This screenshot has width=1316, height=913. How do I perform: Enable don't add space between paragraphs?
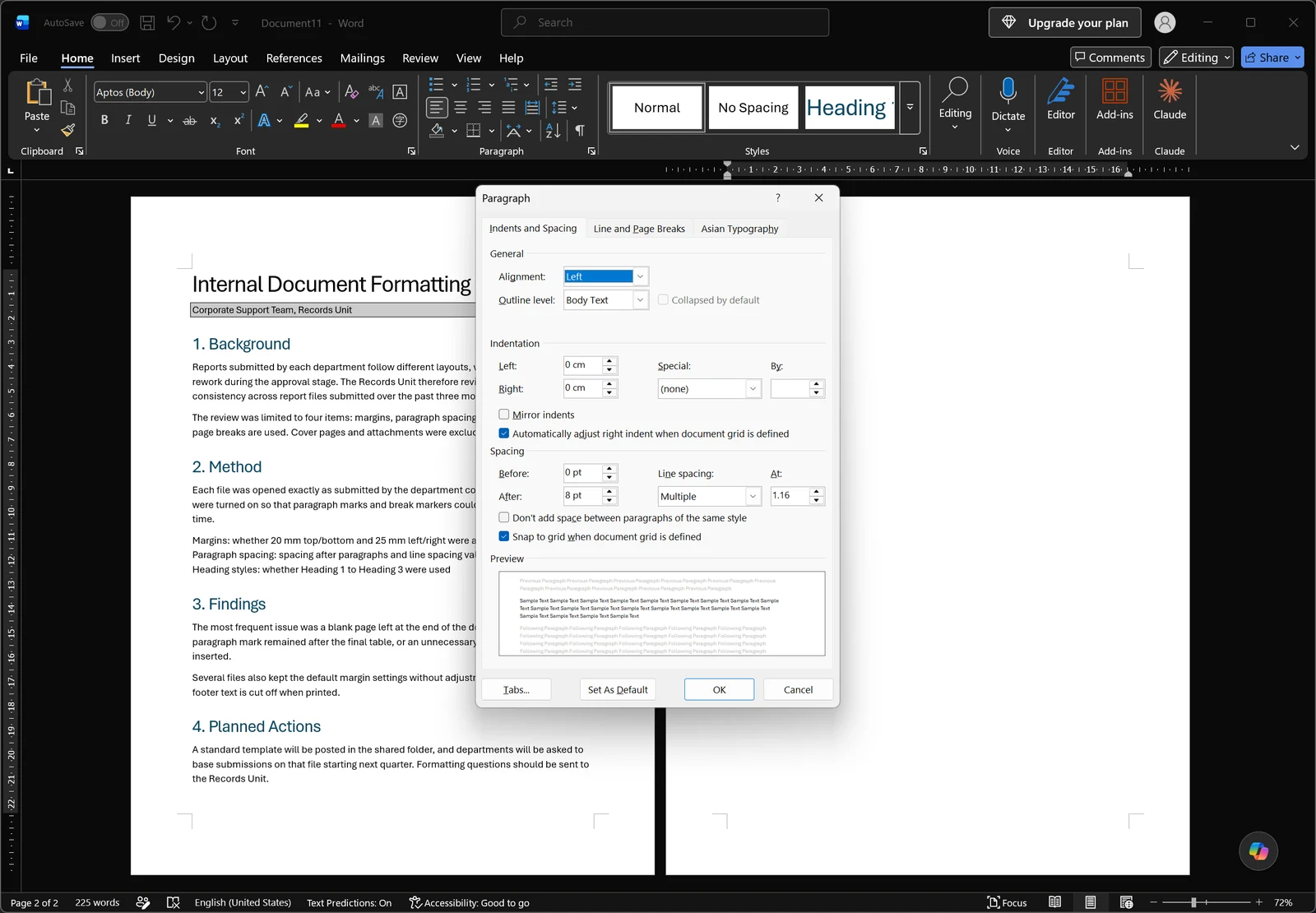pos(504,517)
